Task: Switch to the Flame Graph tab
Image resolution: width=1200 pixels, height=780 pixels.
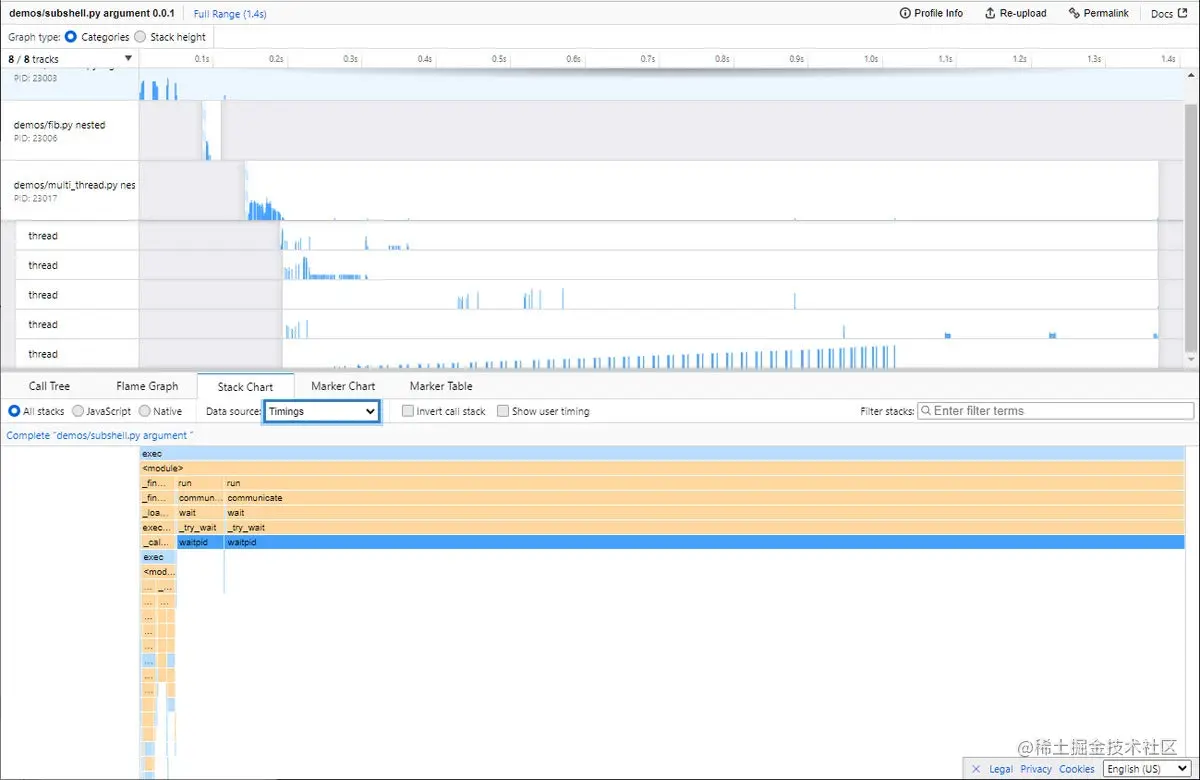Action: pos(147,385)
